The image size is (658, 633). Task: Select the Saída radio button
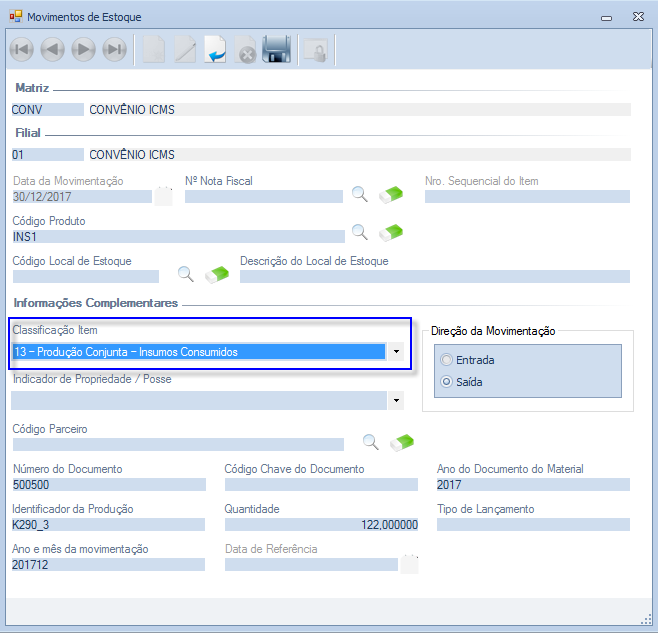tap(446, 382)
